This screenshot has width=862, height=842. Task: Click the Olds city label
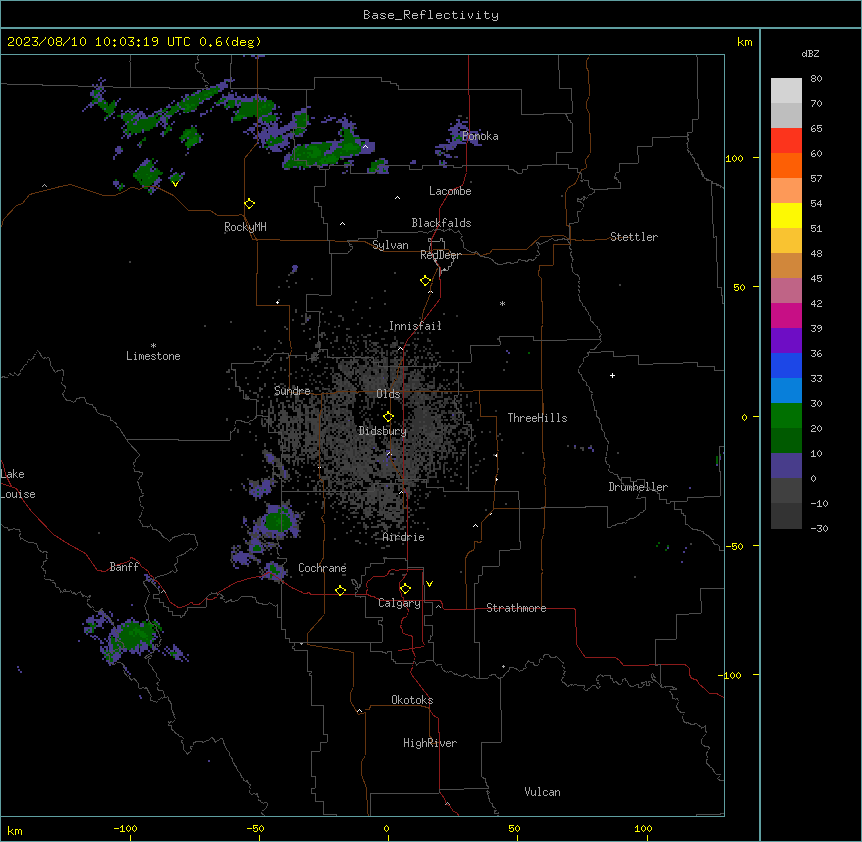[x=388, y=394]
